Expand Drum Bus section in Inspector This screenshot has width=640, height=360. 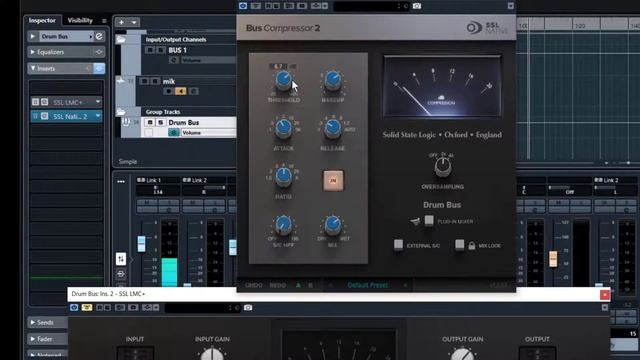(x=33, y=36)
